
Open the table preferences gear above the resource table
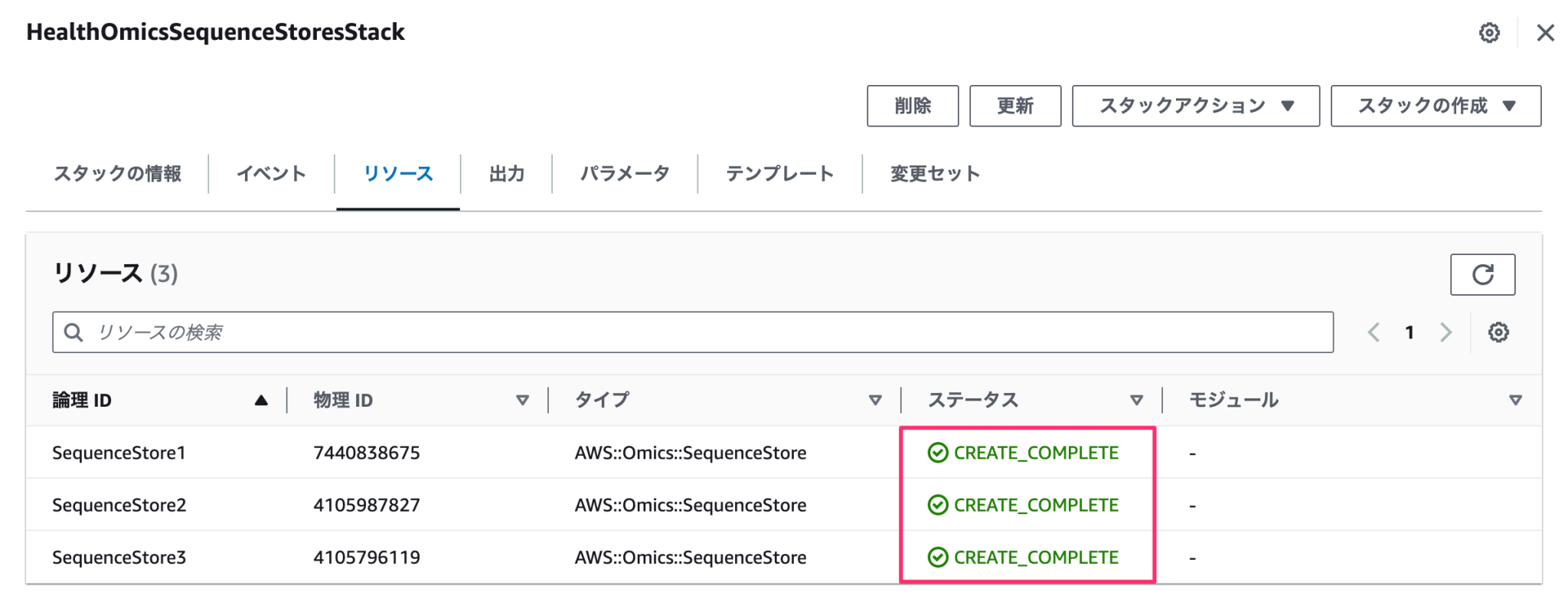coord(1500,332)
